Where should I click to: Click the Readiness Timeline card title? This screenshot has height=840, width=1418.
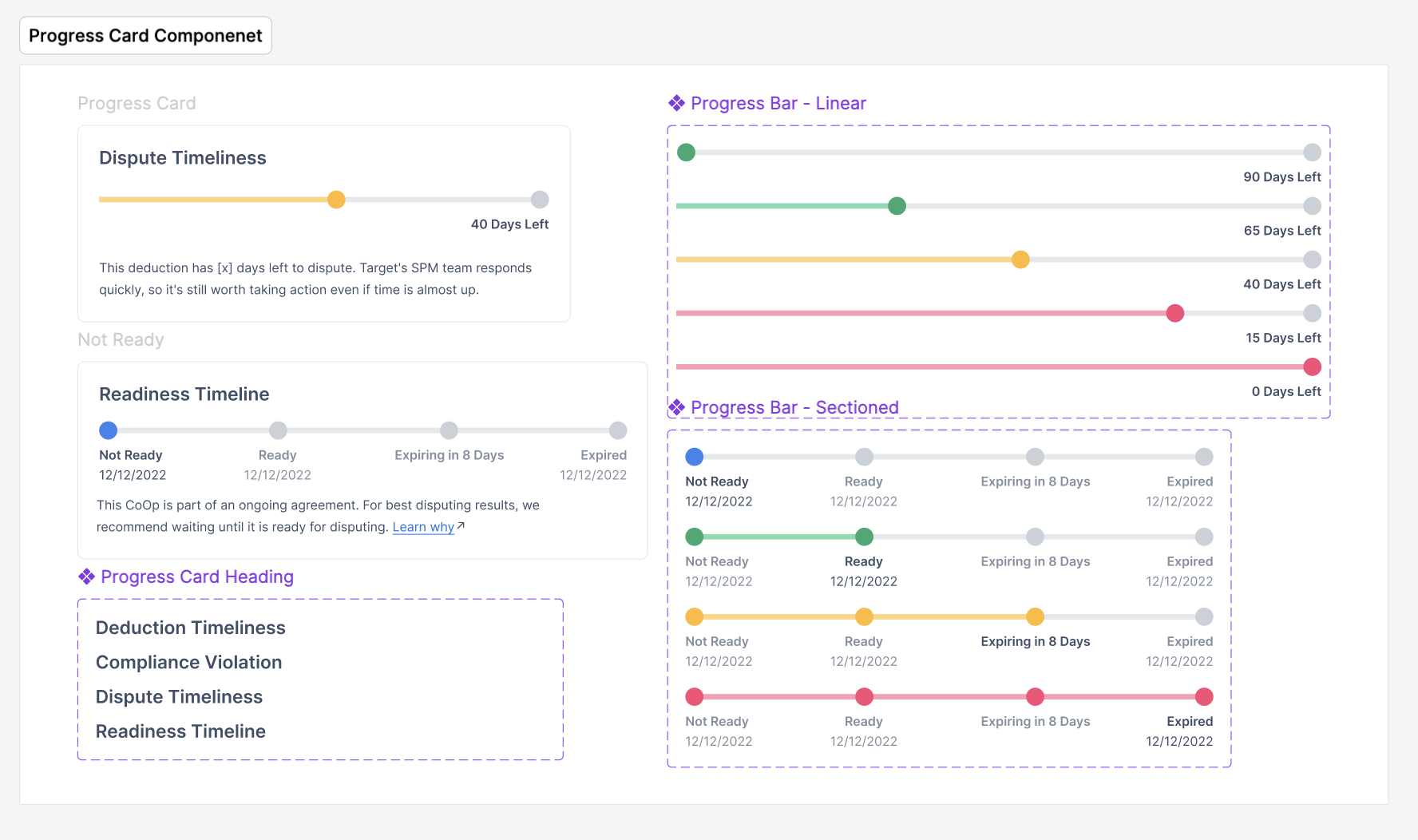tap(184, 394)
